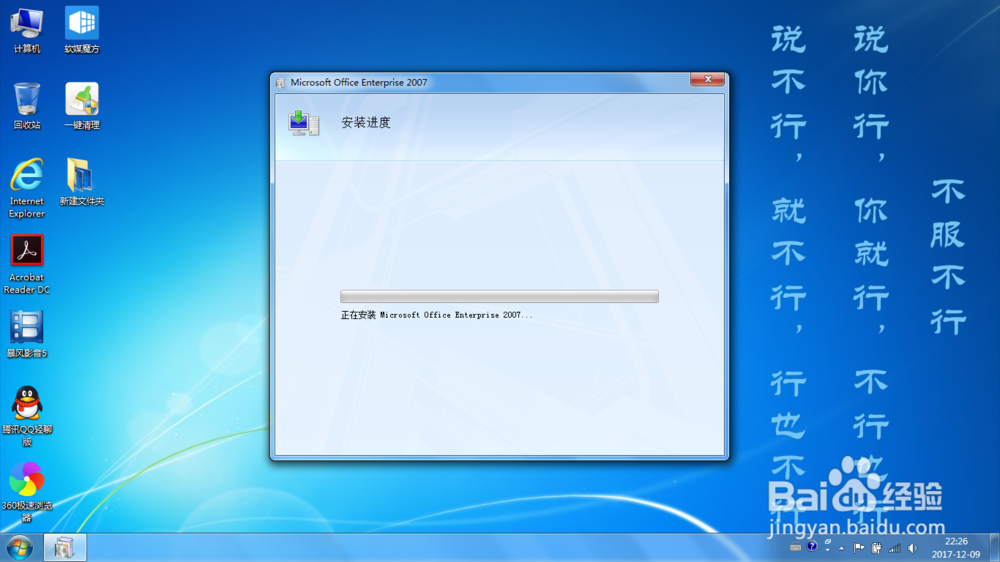Open the Action Center flag icon
This screenshot has width=1000, height=562.
tap(859, 548)
